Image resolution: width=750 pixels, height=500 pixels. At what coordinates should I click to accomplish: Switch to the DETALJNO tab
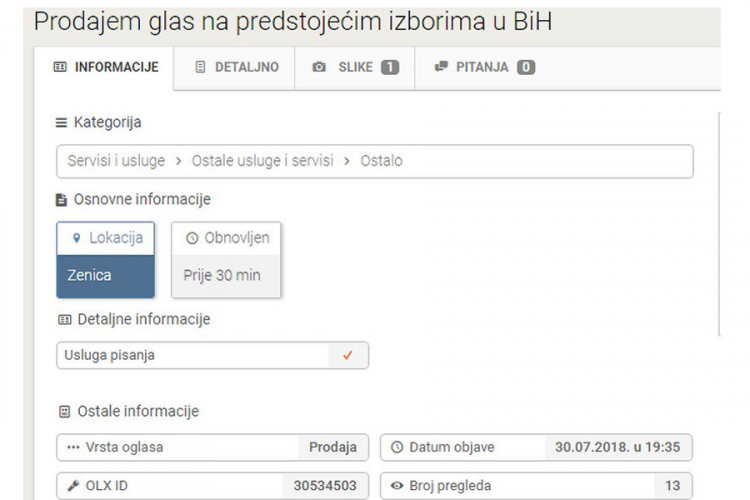(x=234, y=67)
